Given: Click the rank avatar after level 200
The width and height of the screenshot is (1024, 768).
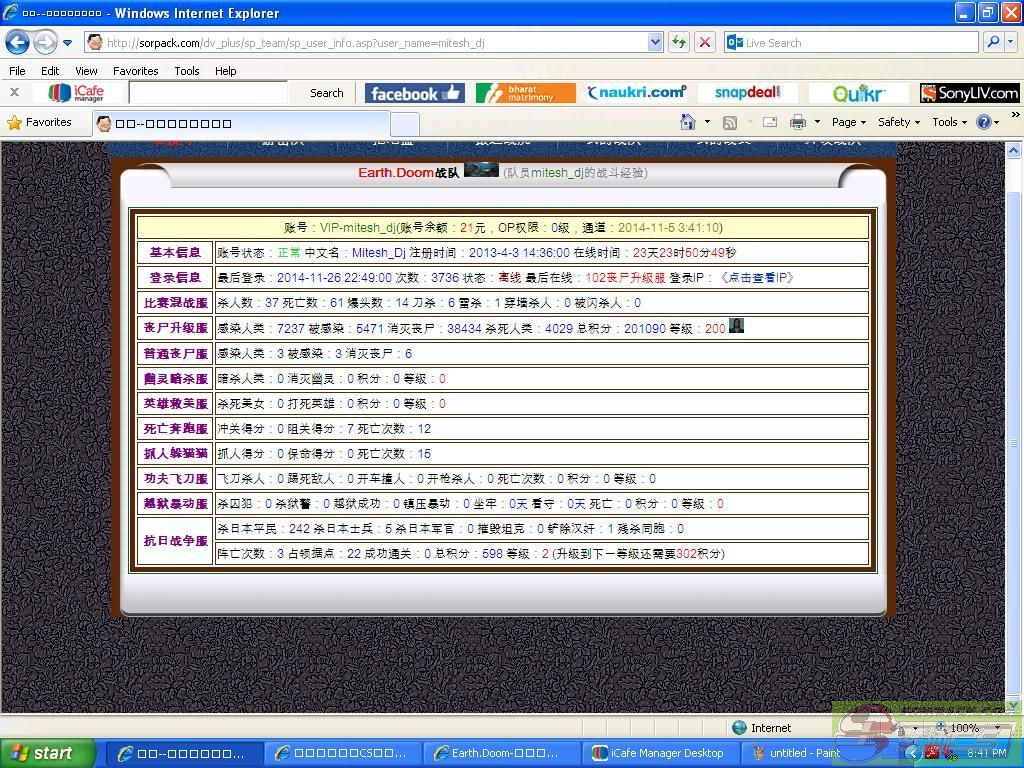Looking at the screenshot, I should coord(736,325).
